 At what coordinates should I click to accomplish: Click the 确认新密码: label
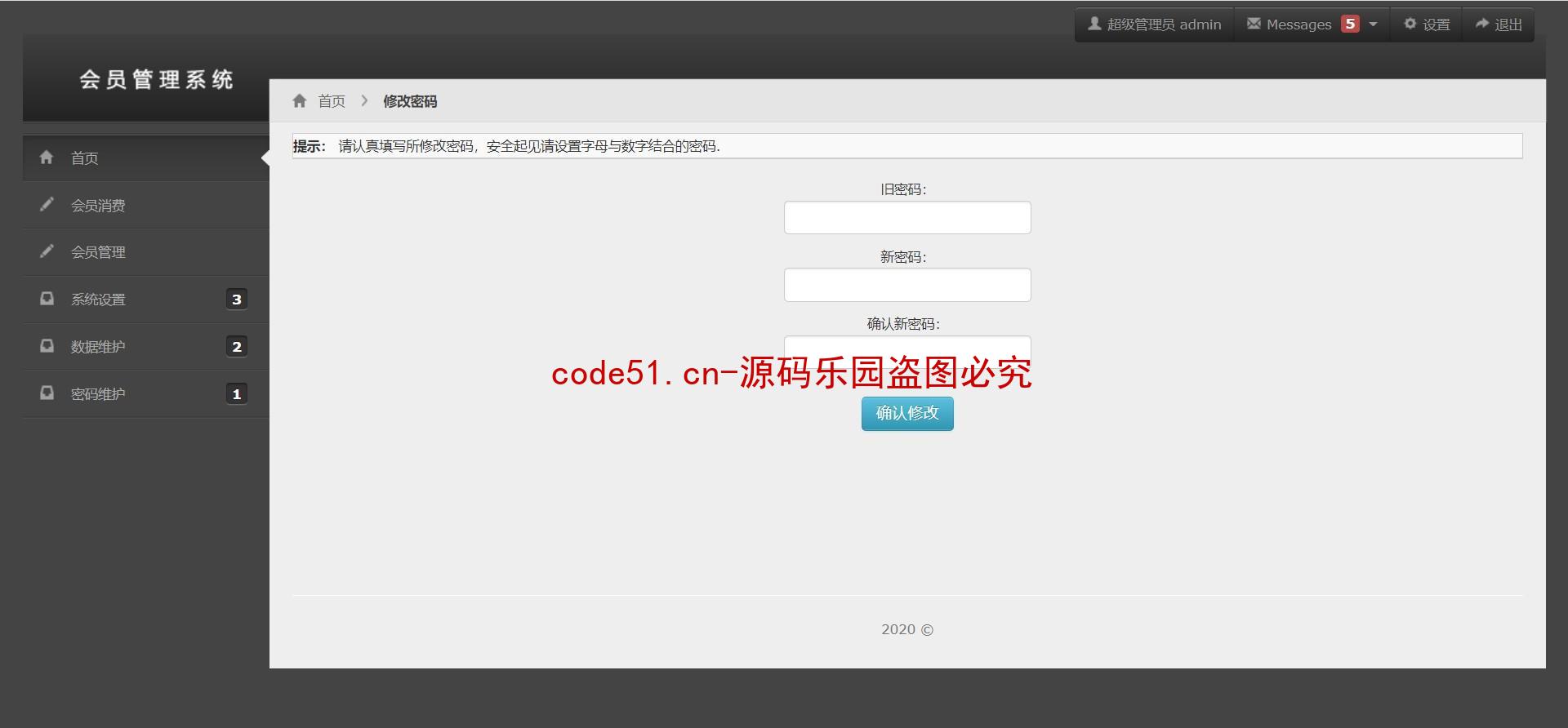[x=903, y=324]
